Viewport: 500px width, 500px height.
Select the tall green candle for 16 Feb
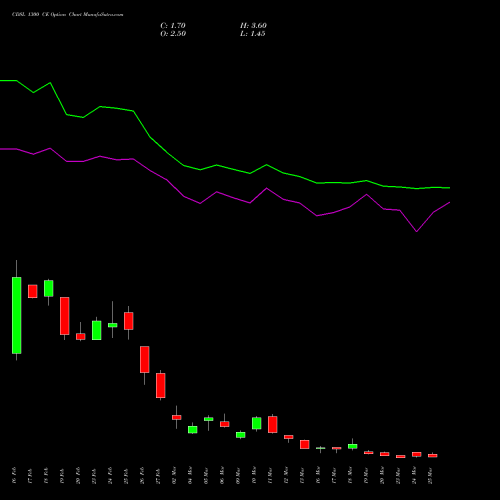[17, 315]
